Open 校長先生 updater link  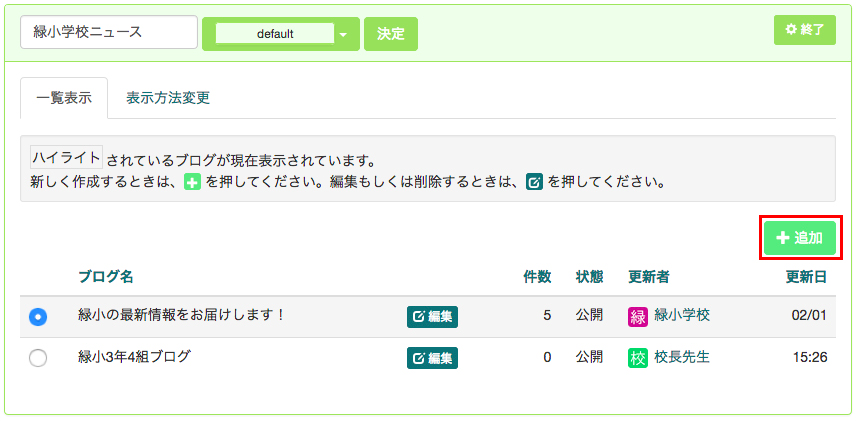click(682, 357)
